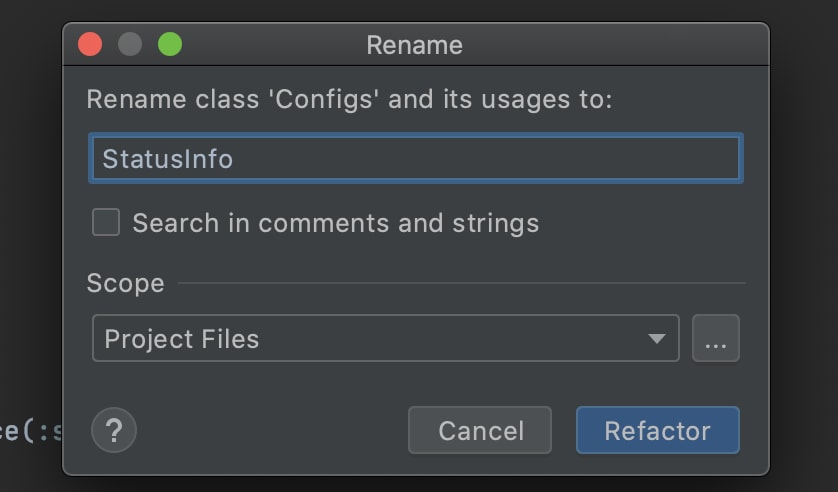The height and width of the screenshot is (492, 838).
Task: Place the cursor after the 'StatusInfo' text
Action: pos(235,159)
